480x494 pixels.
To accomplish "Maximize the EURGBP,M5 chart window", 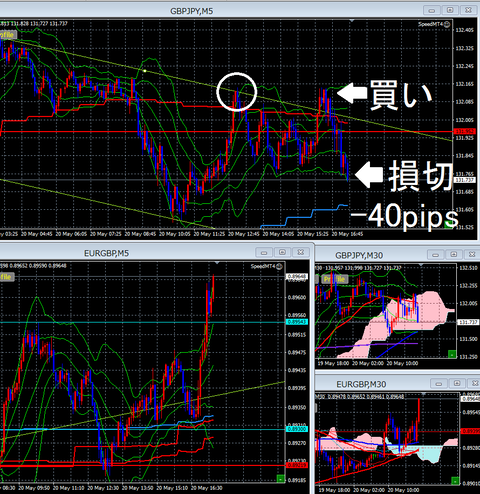I will [282, 252].
